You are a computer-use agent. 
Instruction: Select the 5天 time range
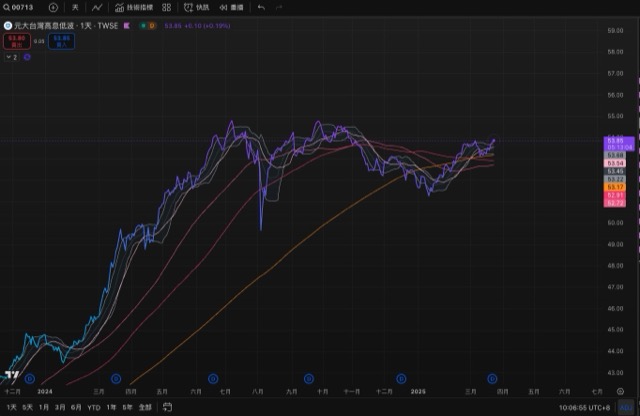click(27, 407)
